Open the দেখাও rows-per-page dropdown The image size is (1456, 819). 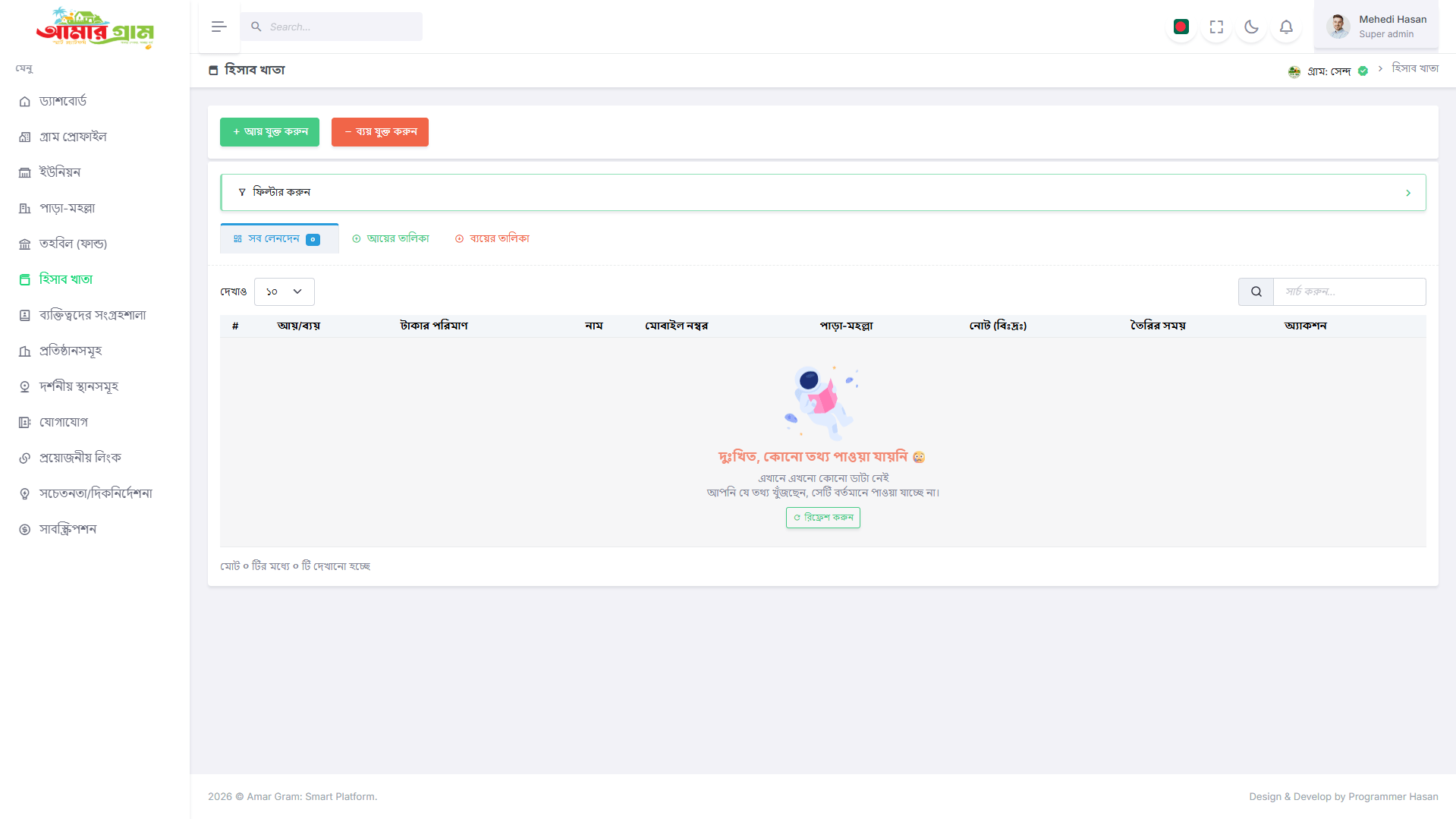tap(284, 291)
